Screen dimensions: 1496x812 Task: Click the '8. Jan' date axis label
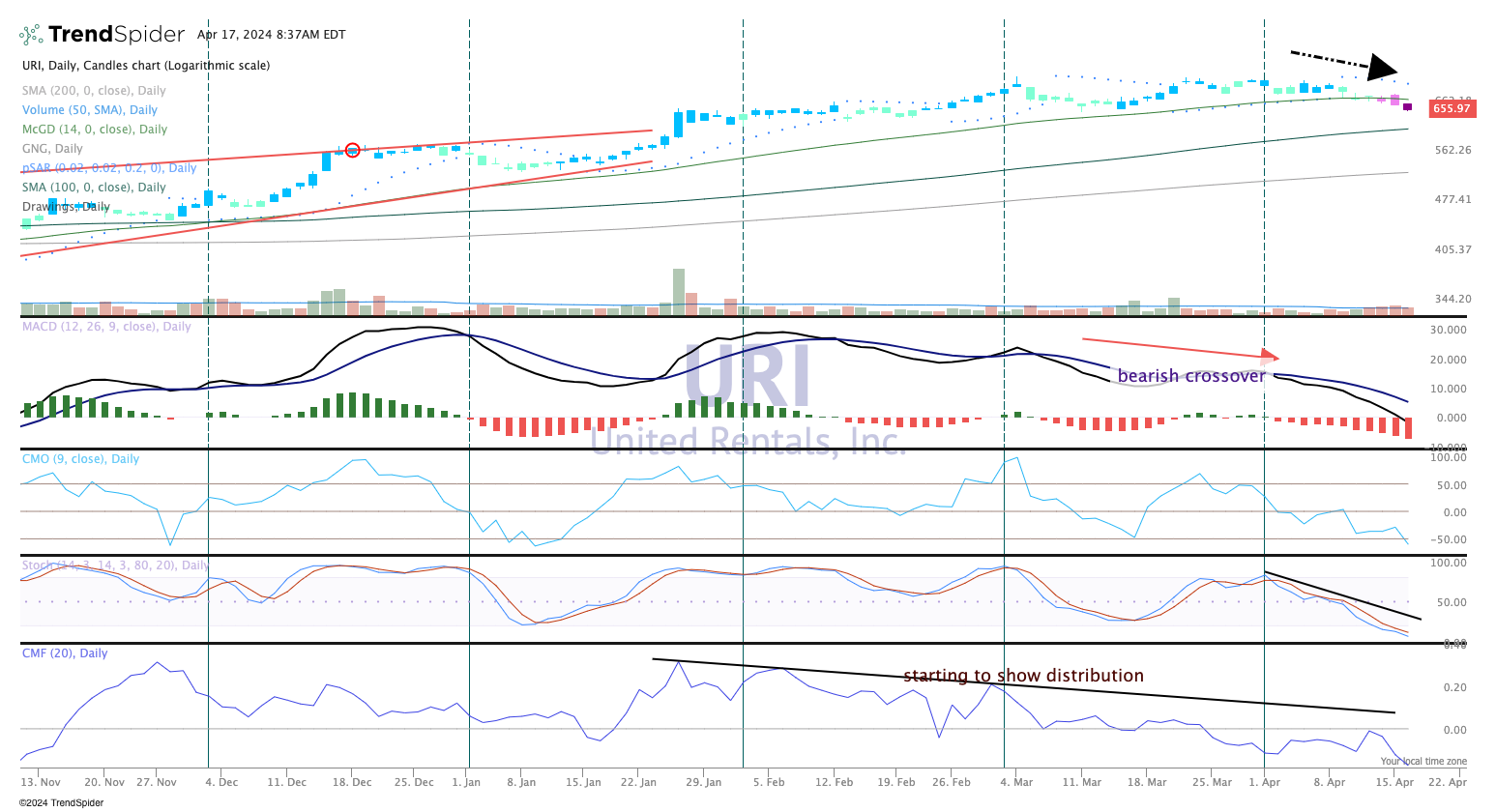[x=521, y=782]
